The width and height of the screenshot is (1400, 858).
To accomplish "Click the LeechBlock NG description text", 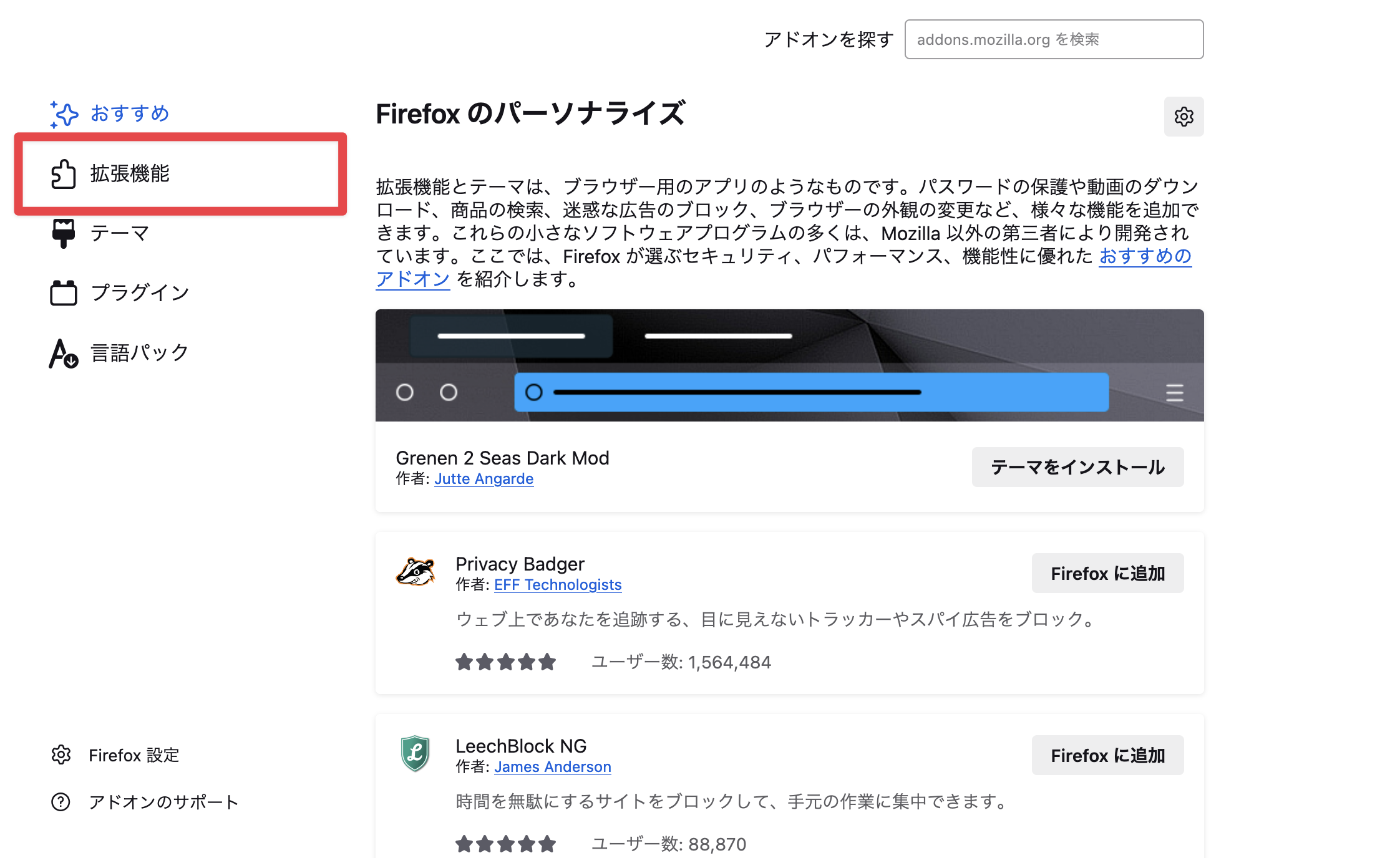I will coord(733,801).
